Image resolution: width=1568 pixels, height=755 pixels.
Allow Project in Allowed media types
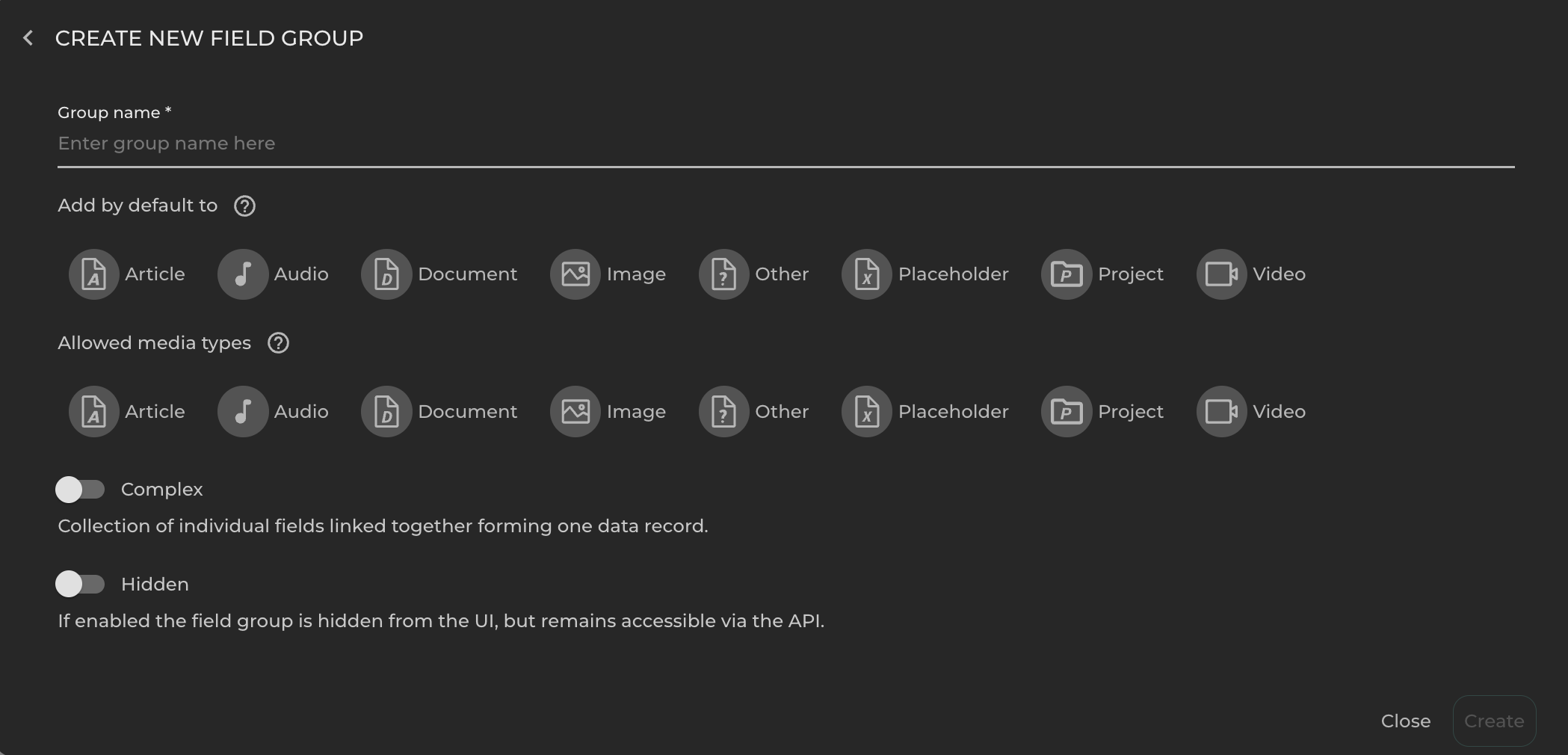click(x=1067, y=412)
